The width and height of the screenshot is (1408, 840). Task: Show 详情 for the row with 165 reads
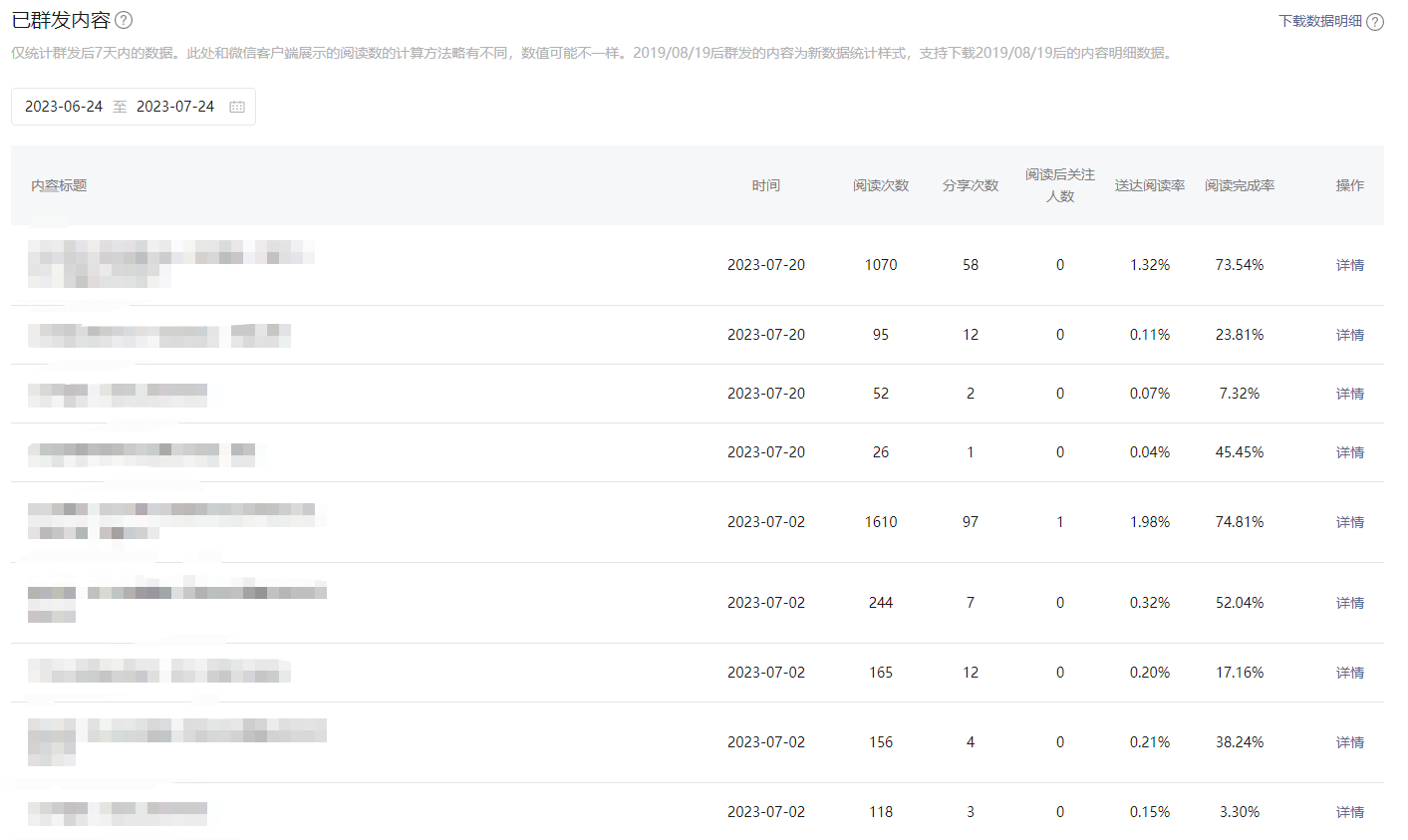(x=1349, y=673)
